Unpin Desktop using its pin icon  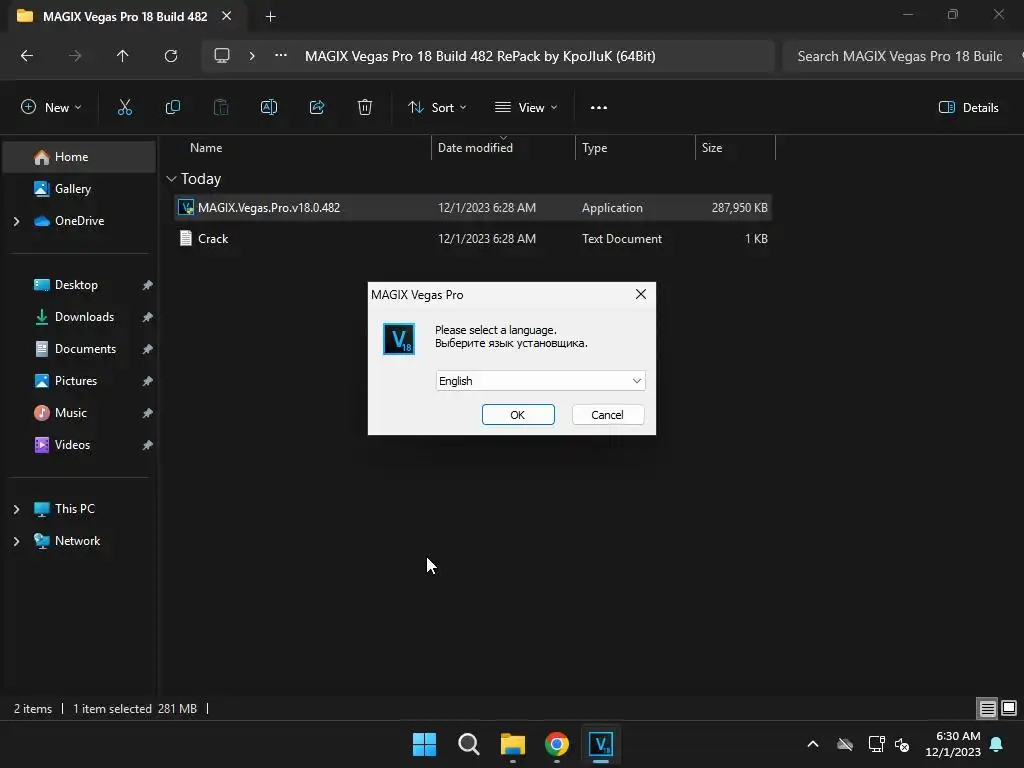pyautogui.click(x=148, y=285)
